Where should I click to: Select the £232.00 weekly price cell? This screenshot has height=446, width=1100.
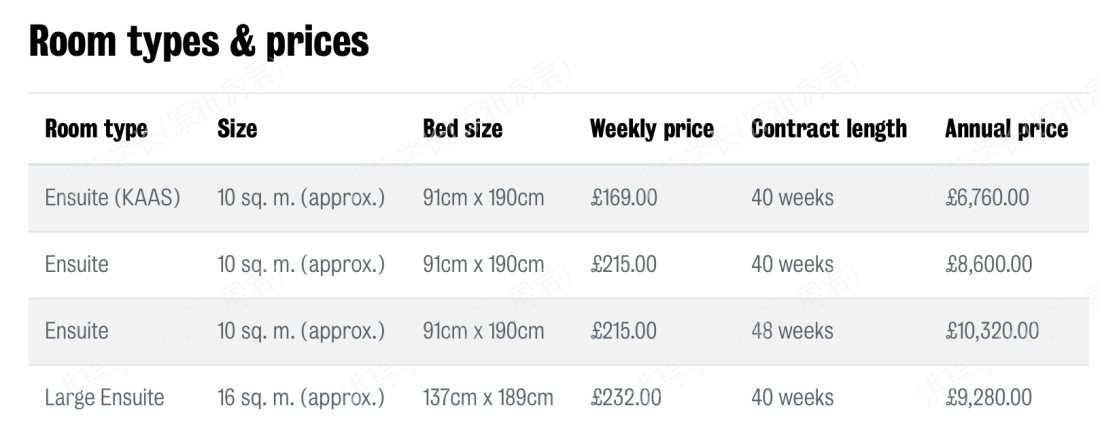[x=626, y=398]
